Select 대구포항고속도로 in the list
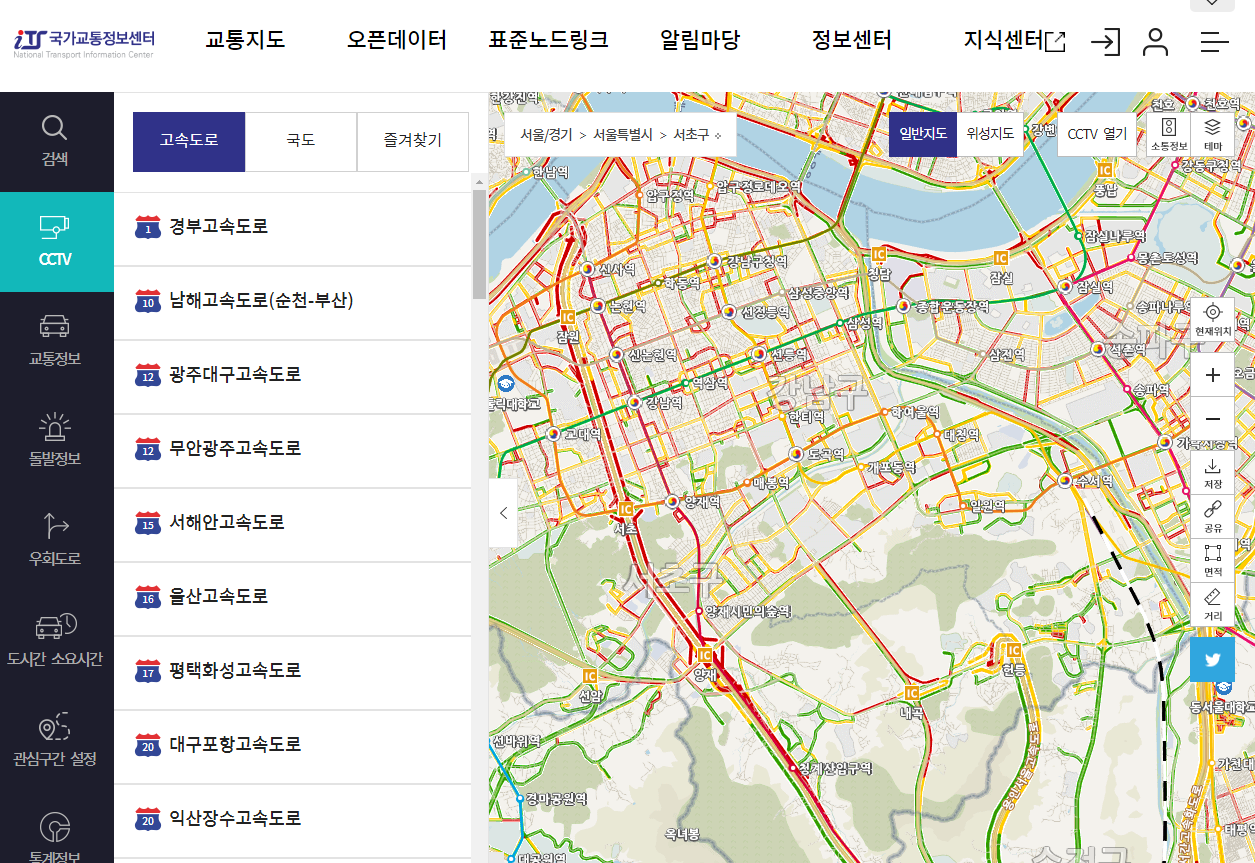1255x863 pixels. pyautogui.click(x=293, y=746)
